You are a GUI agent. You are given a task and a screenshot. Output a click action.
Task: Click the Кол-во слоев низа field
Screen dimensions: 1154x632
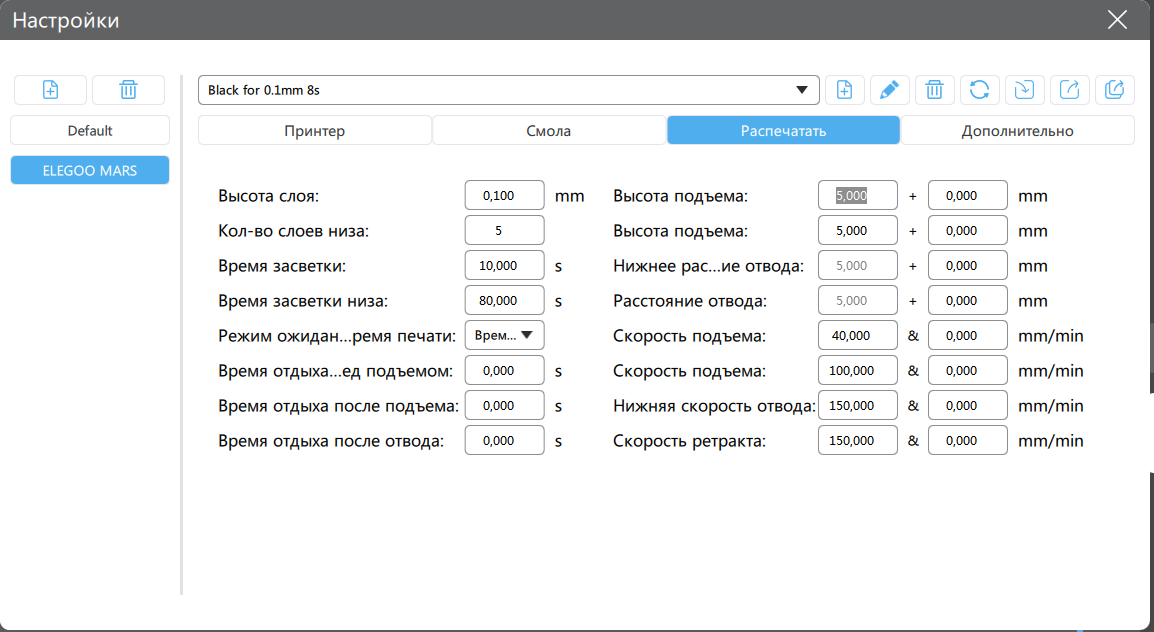[x=504, y=231]
